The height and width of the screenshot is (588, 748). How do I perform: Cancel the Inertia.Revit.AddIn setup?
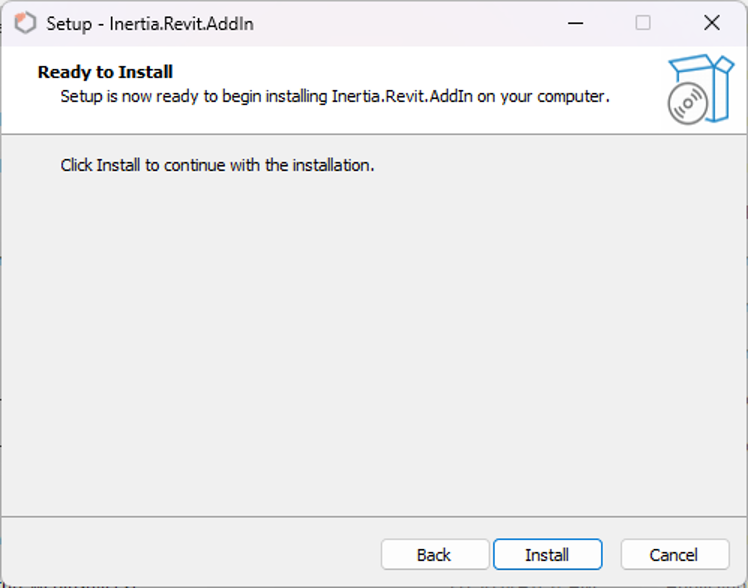(x=675, y=554)
